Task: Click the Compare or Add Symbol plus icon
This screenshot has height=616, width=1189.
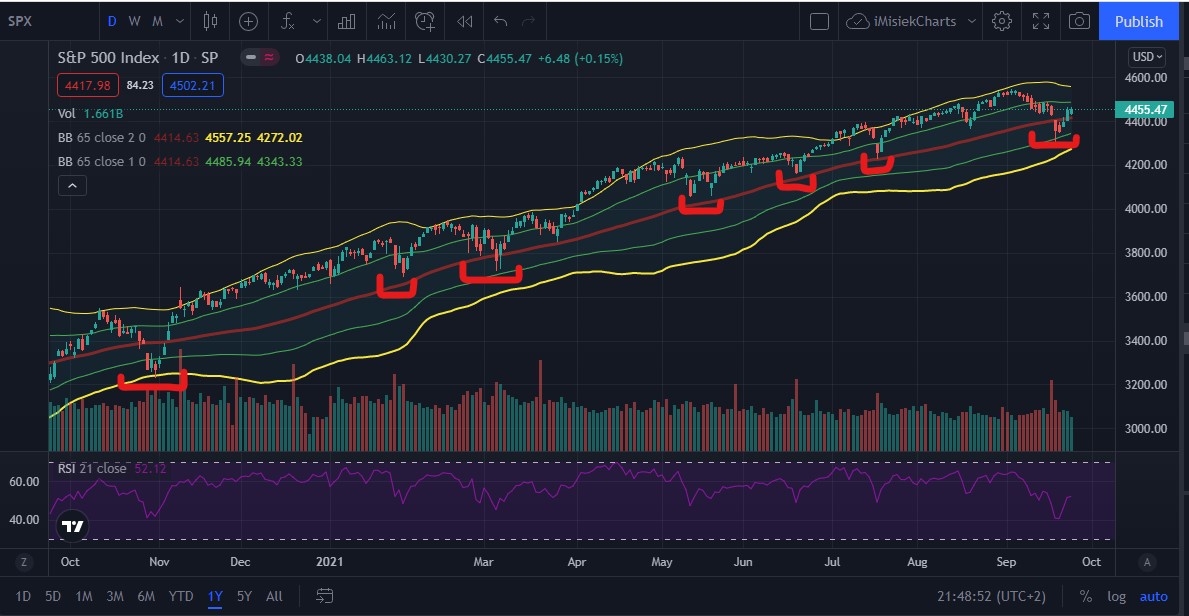Action: pyautogui.click(x=249, y=21)
